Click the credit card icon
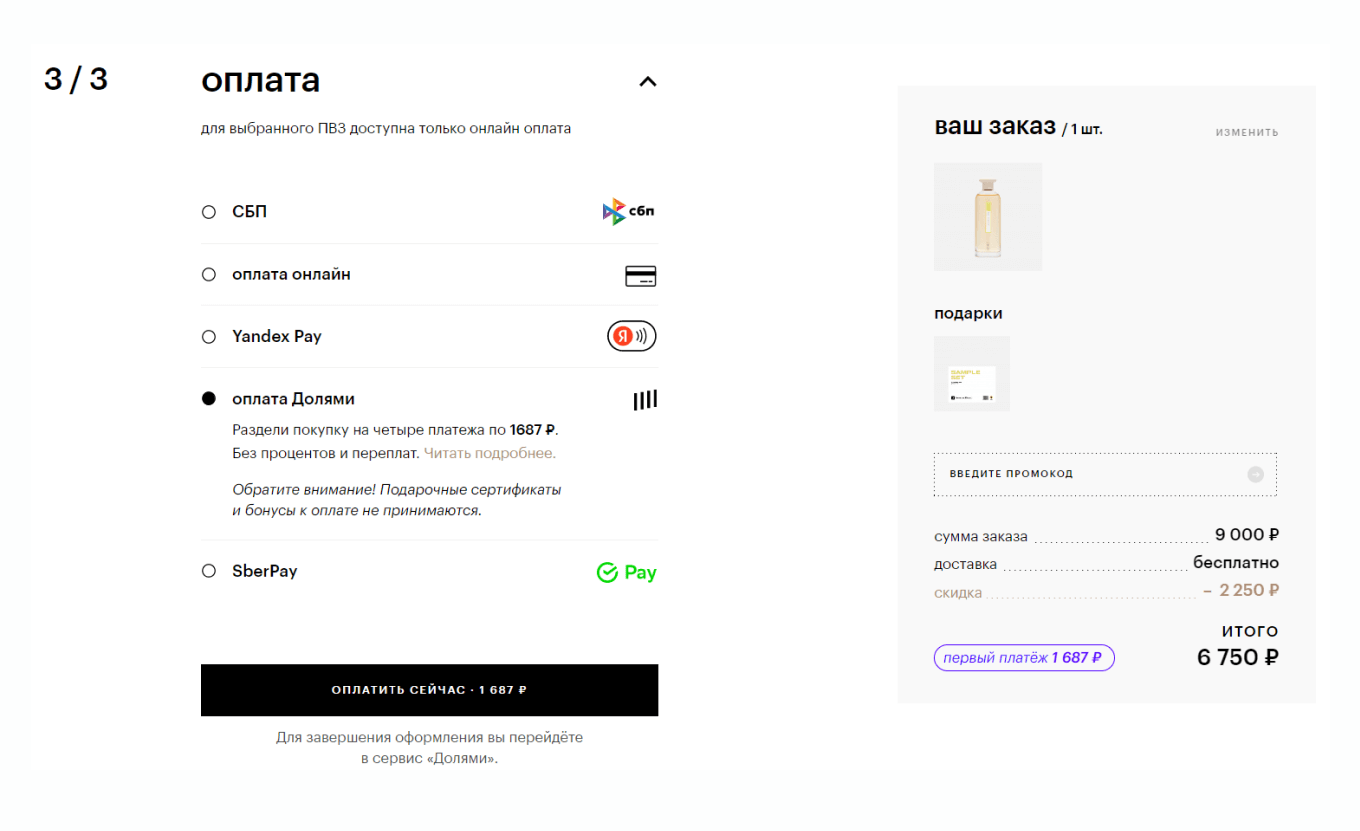Image resolution: width=1360 pixels, height=831 pixels. pyautogui.click(x=640, y=276)
